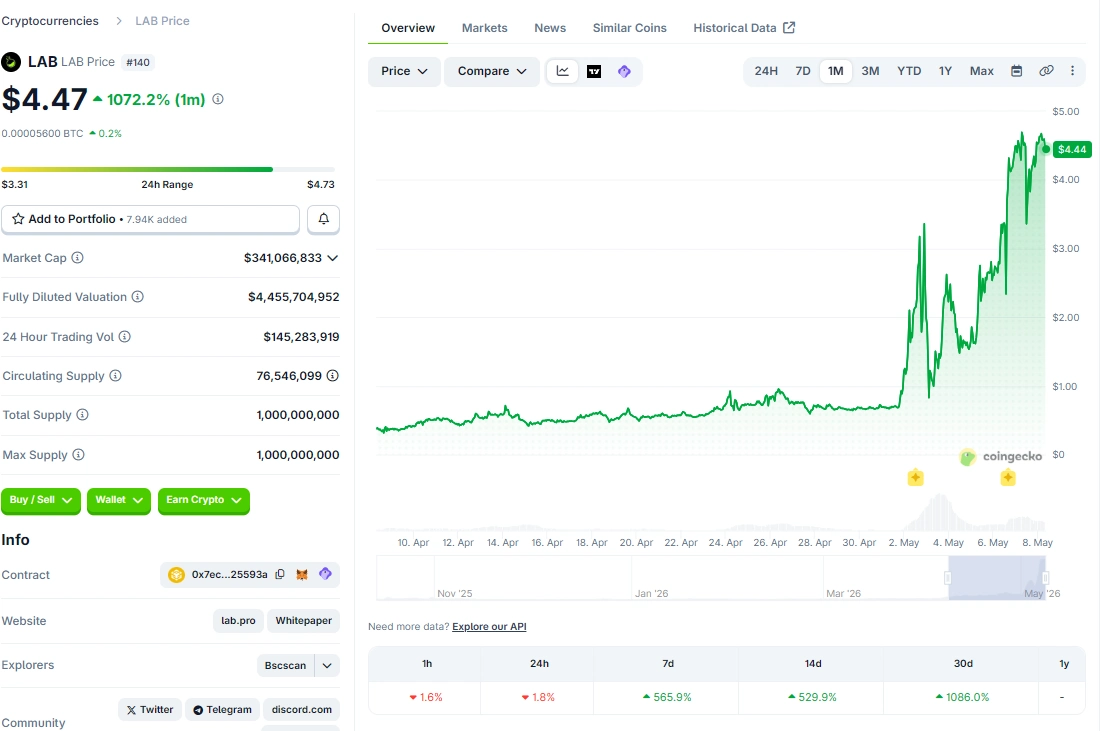The width and height of the screenshot is (1100, 731).
Task: Switch to the Overview tab
Action: click(x=408, y=28)
